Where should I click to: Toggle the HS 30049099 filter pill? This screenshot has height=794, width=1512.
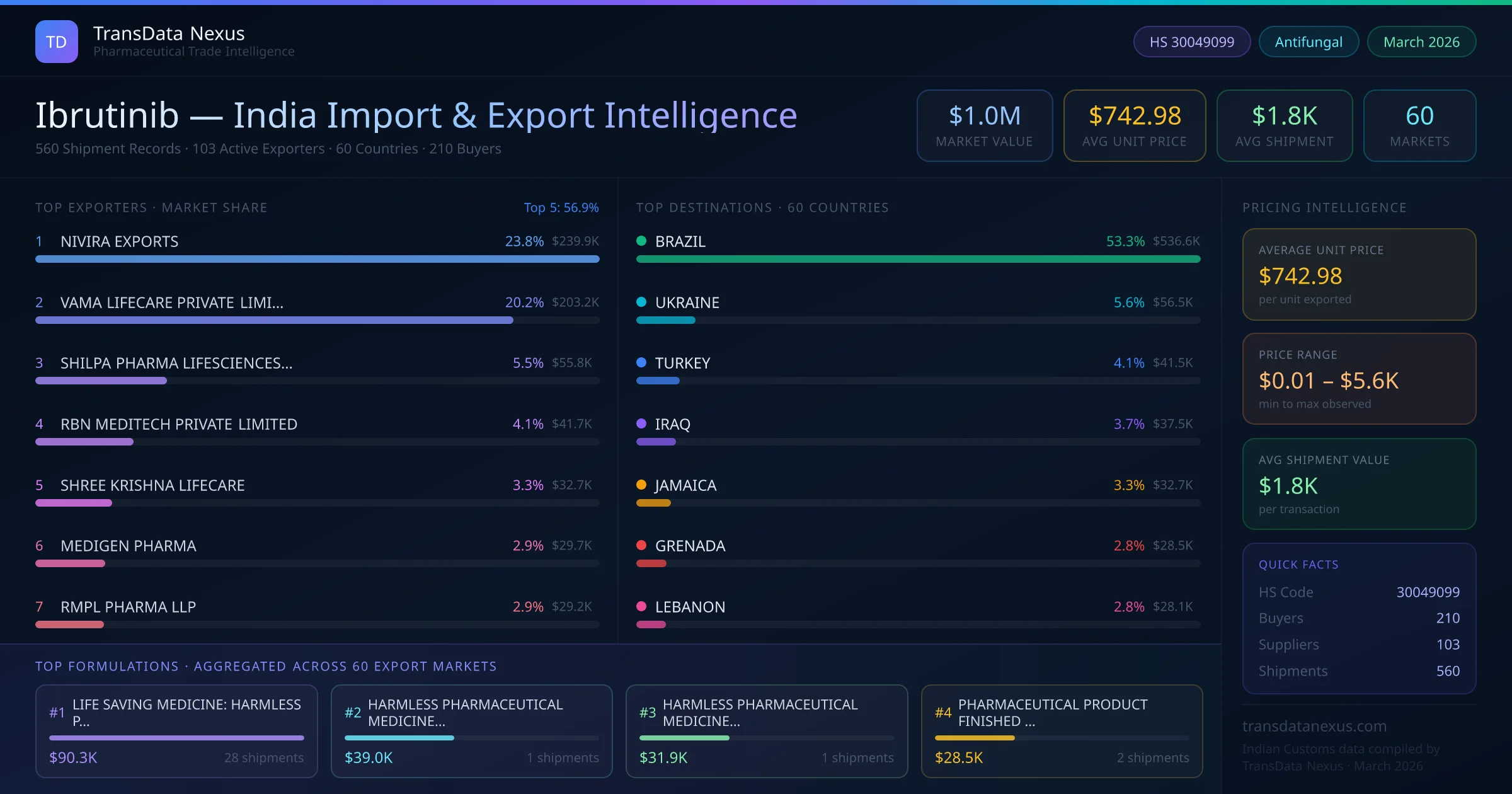(x=1191, y=41)
